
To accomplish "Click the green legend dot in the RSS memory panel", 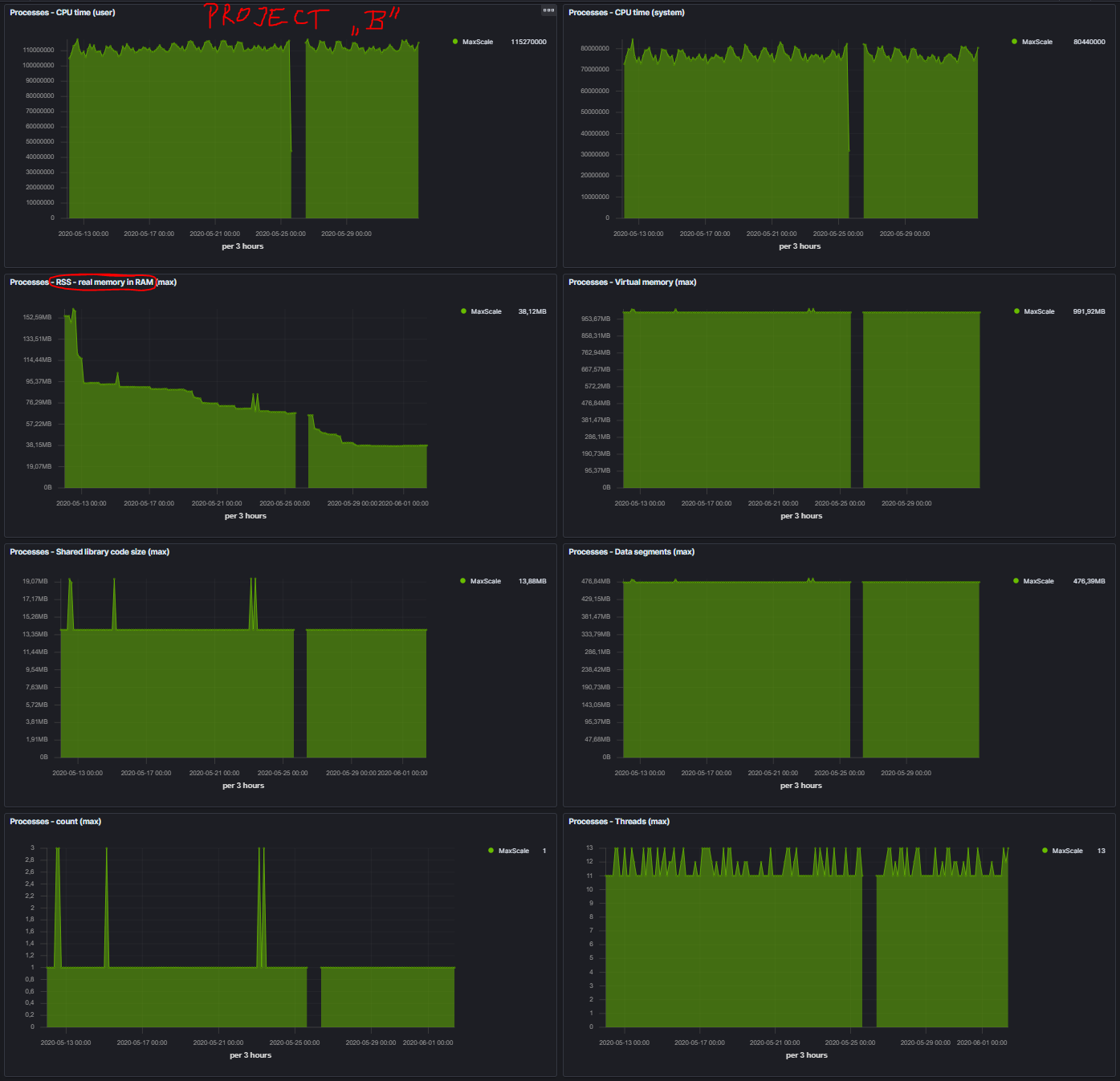I will pyautogui.click(x=463, y=311).
